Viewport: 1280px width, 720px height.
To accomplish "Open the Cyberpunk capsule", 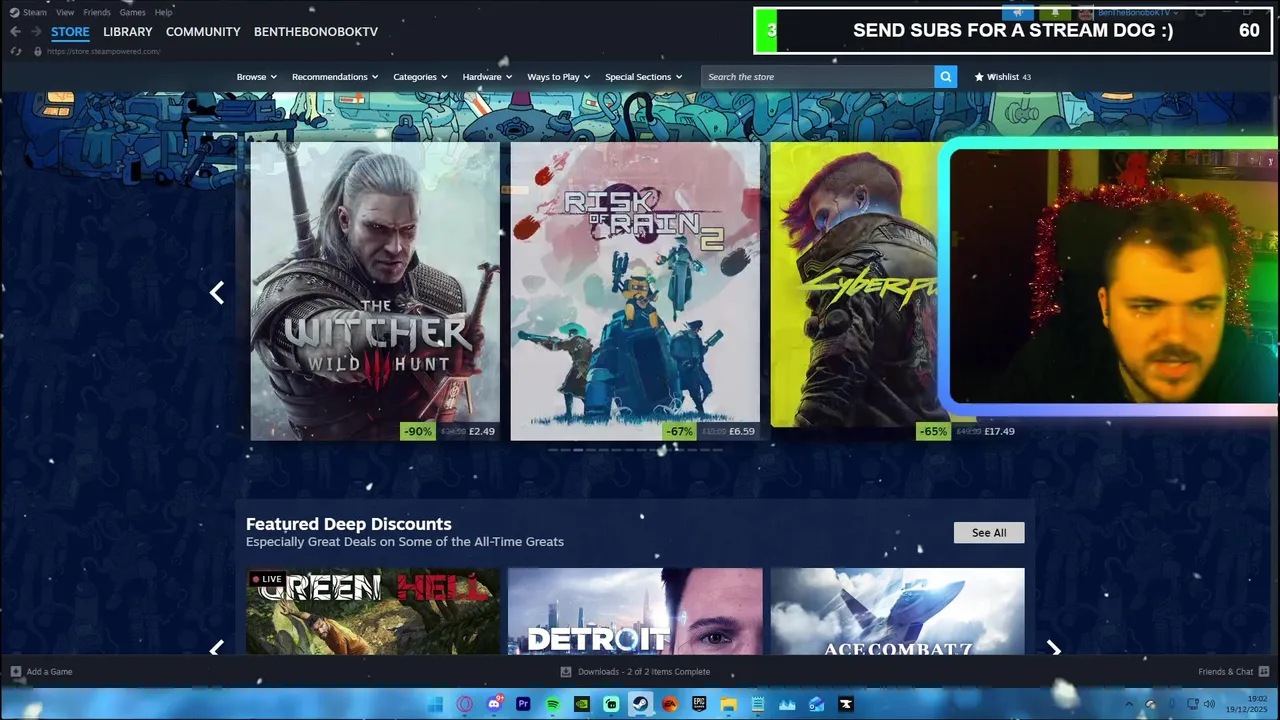I will [x=855, y=285].
